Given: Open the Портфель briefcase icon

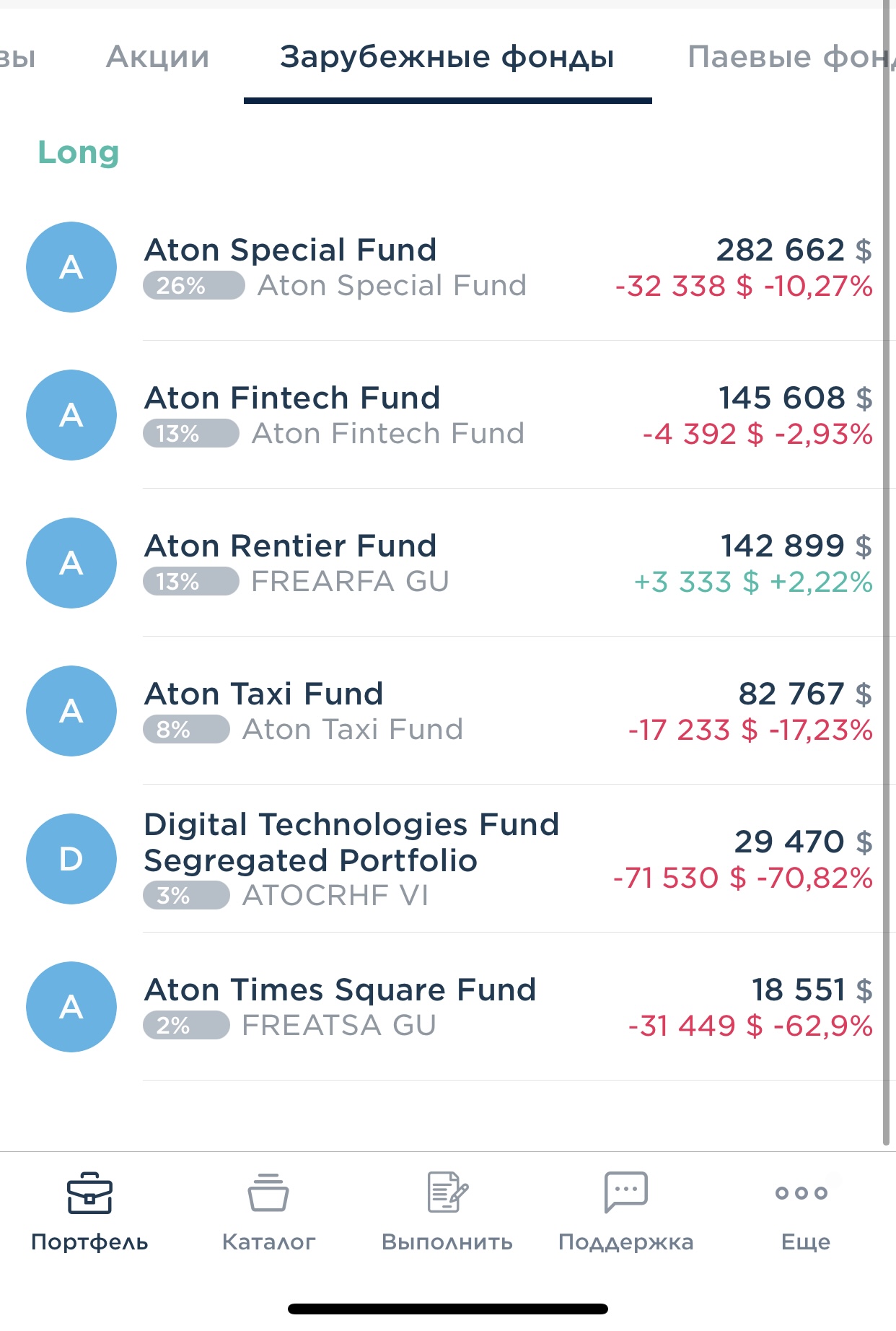Looking at the screenshot, I should [89, 1192].
